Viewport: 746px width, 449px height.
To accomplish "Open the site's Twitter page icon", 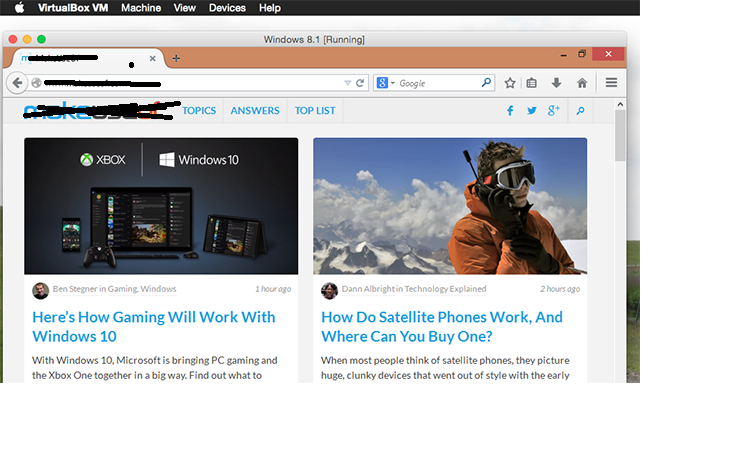I will (x=532, y=111).
